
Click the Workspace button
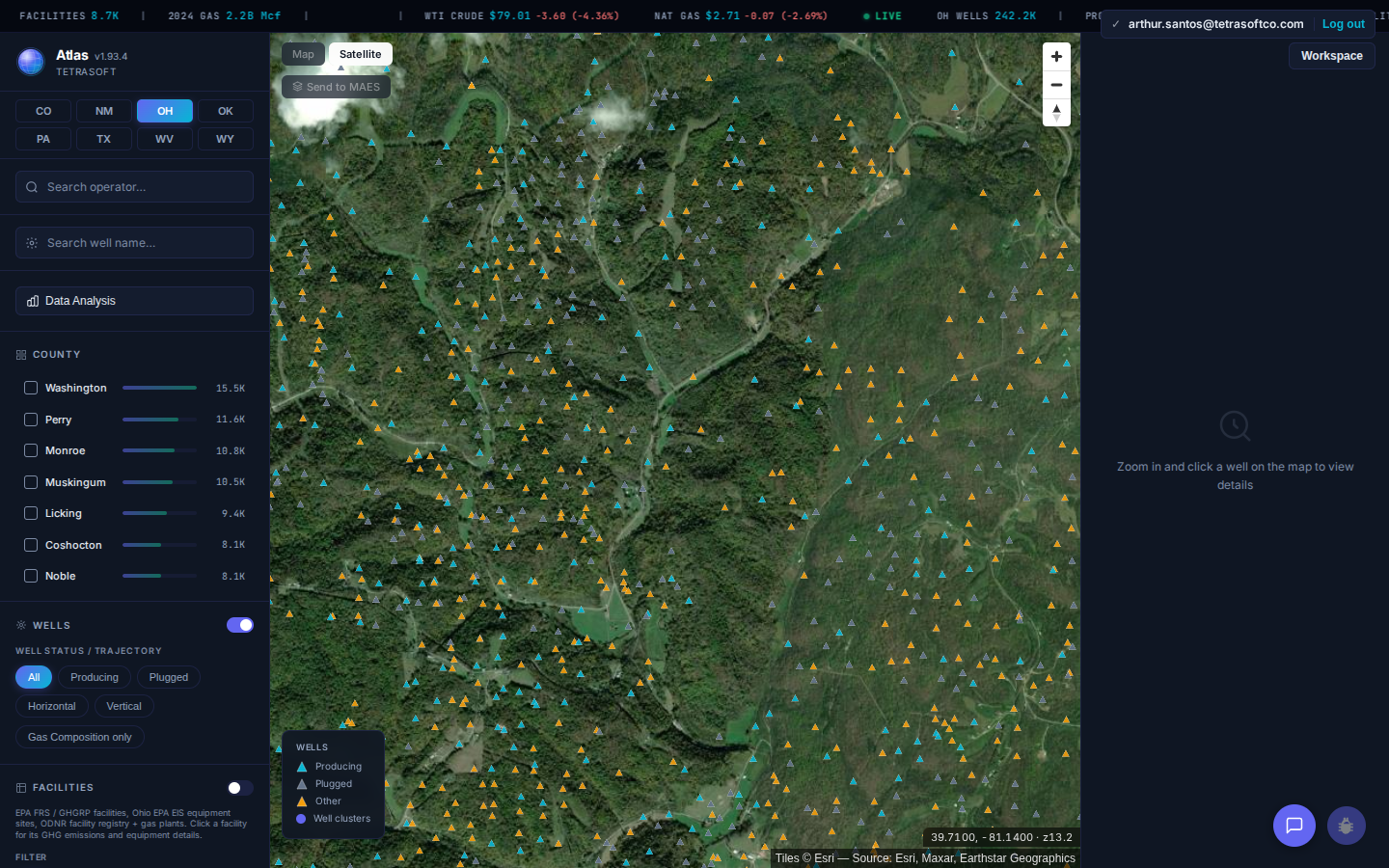1331,56
